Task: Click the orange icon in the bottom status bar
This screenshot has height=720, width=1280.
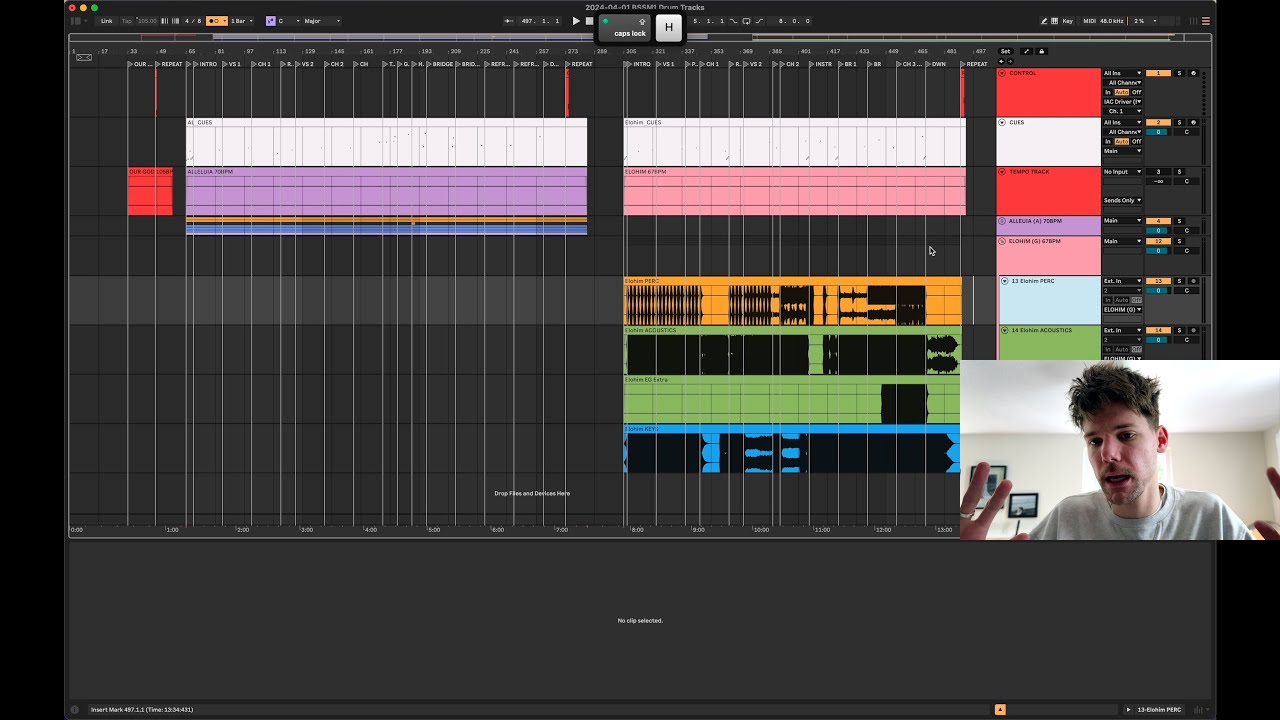Action: (x=1000, y=710)
